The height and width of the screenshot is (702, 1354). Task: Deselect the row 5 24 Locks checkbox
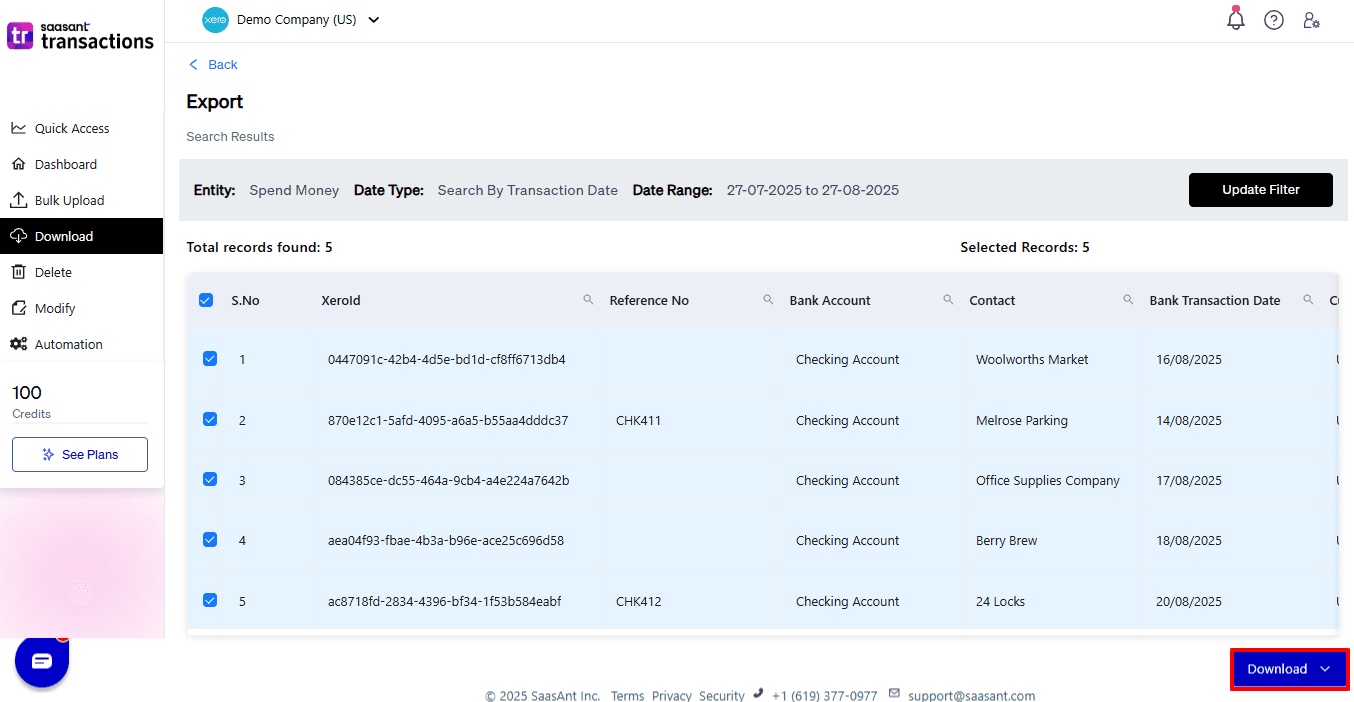click(x=210, y=601)
